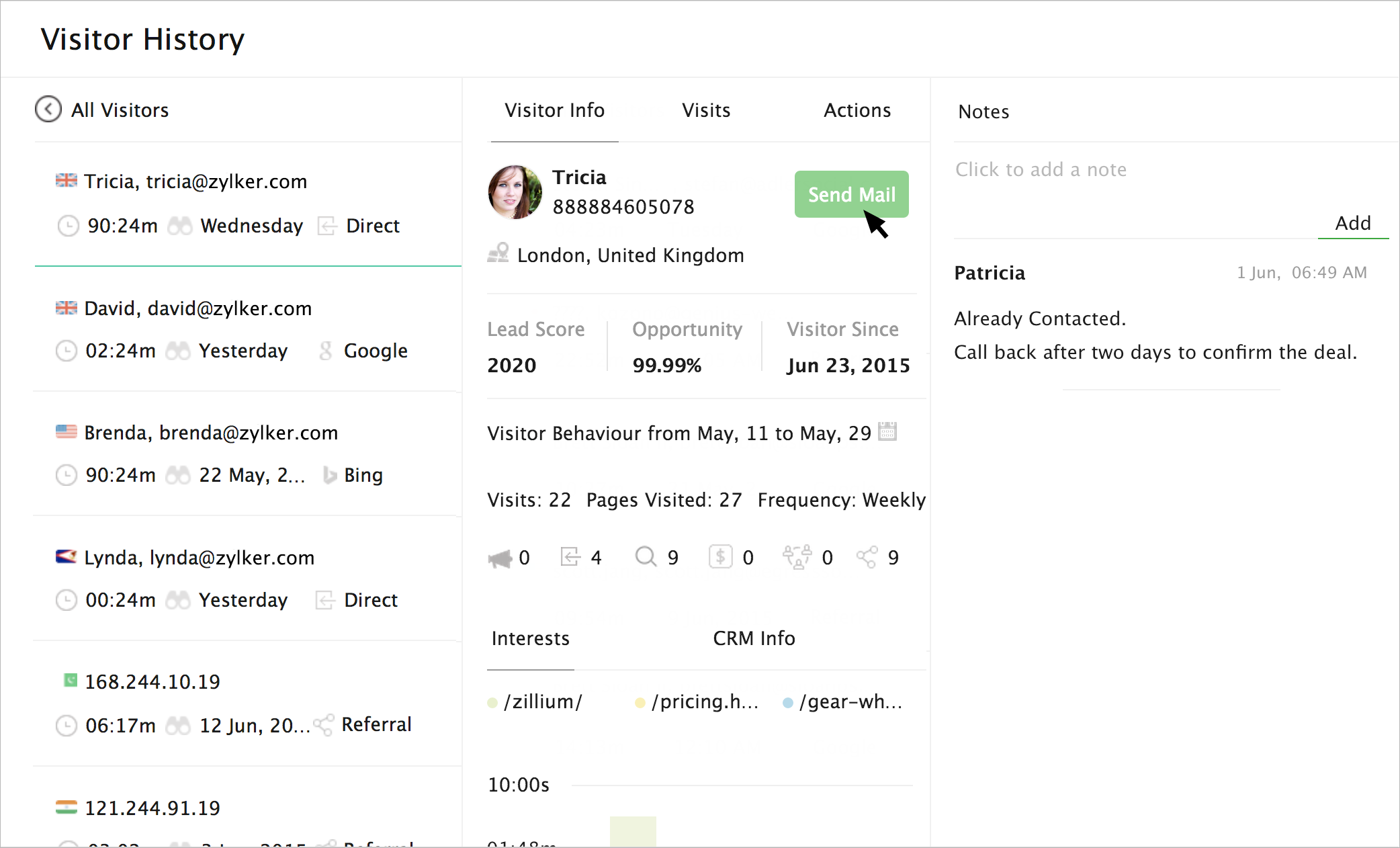Switch to the Visits tab
This screenshot has width=1400, height=848.
pos(706,110)
